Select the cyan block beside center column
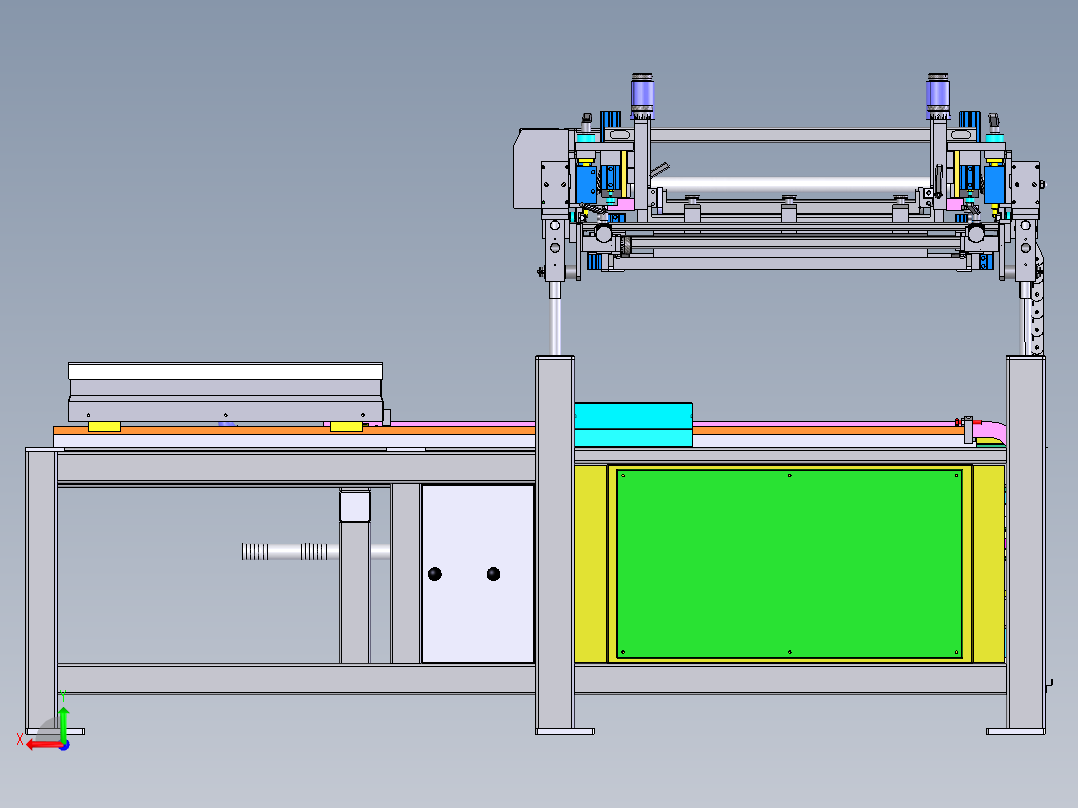 pos(633,425)
